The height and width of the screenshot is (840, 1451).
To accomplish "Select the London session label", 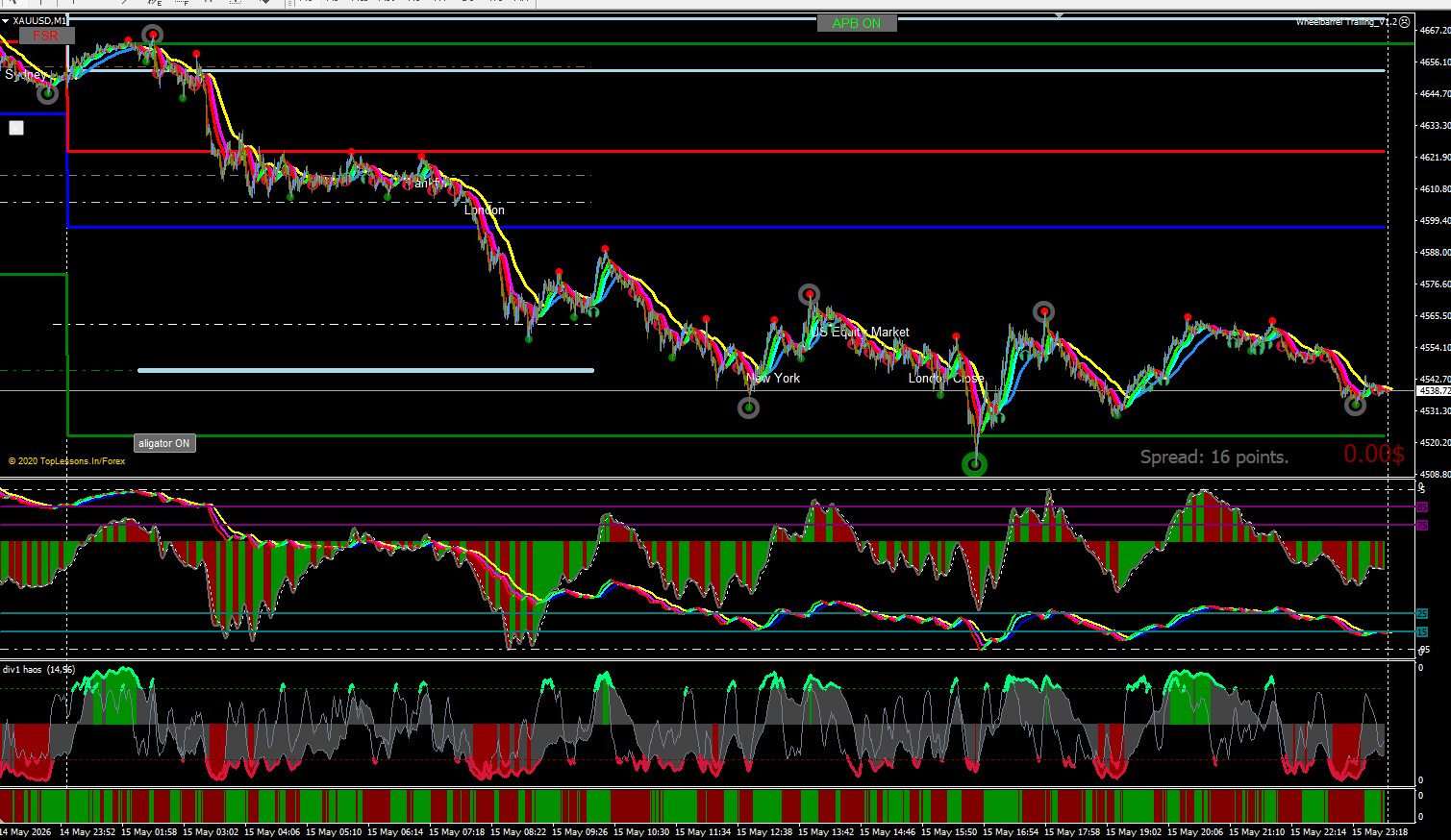I will [x=485, y=210].
